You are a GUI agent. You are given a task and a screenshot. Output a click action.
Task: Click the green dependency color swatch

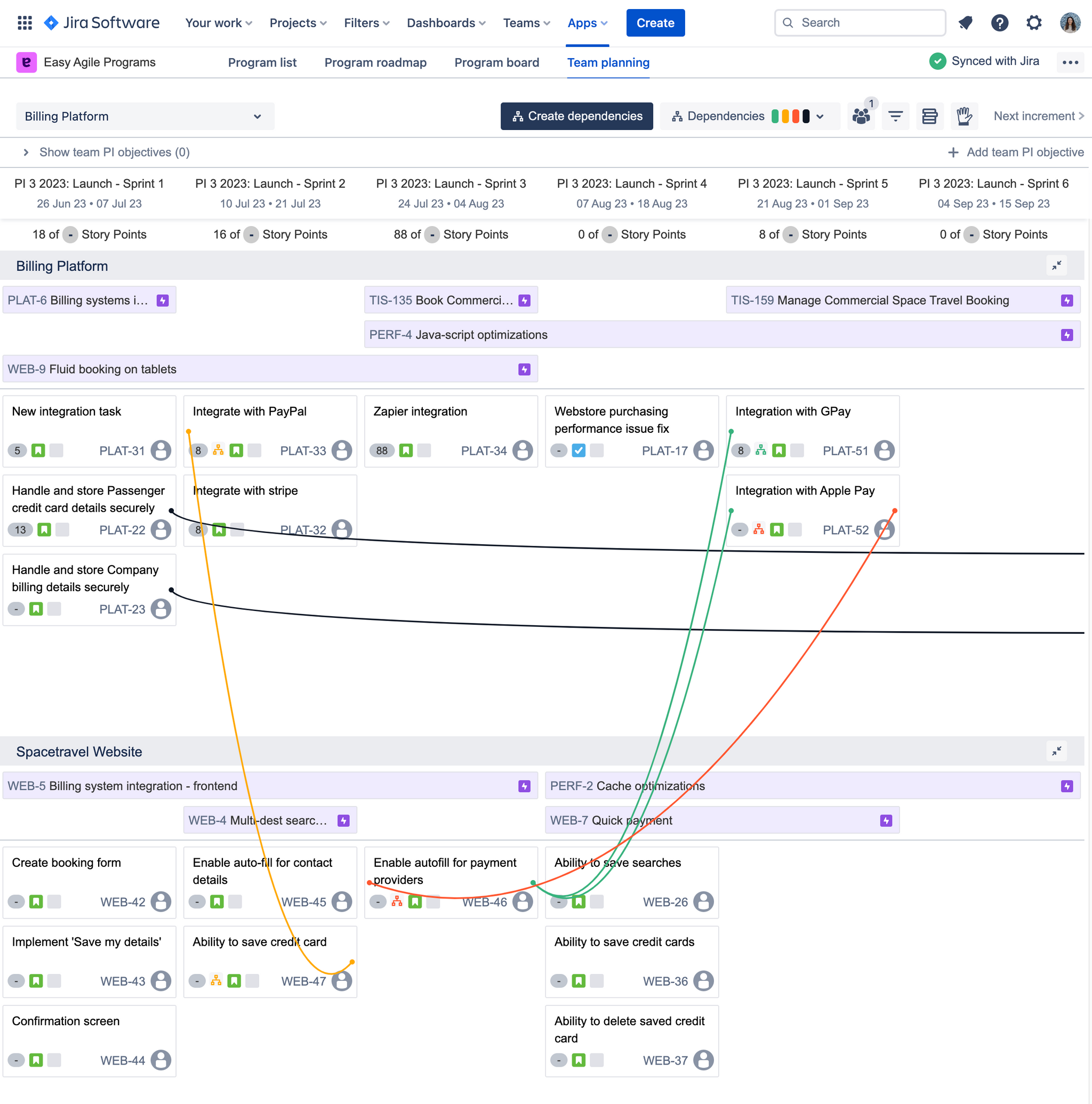pos(775,116)
